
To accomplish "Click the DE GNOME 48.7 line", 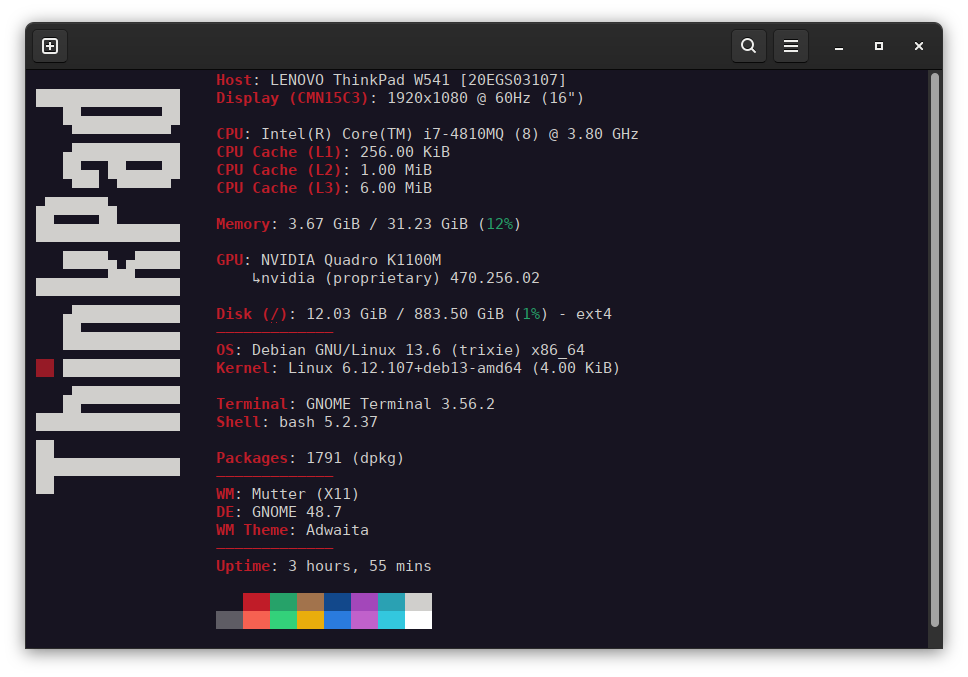I will coord(278,512).
